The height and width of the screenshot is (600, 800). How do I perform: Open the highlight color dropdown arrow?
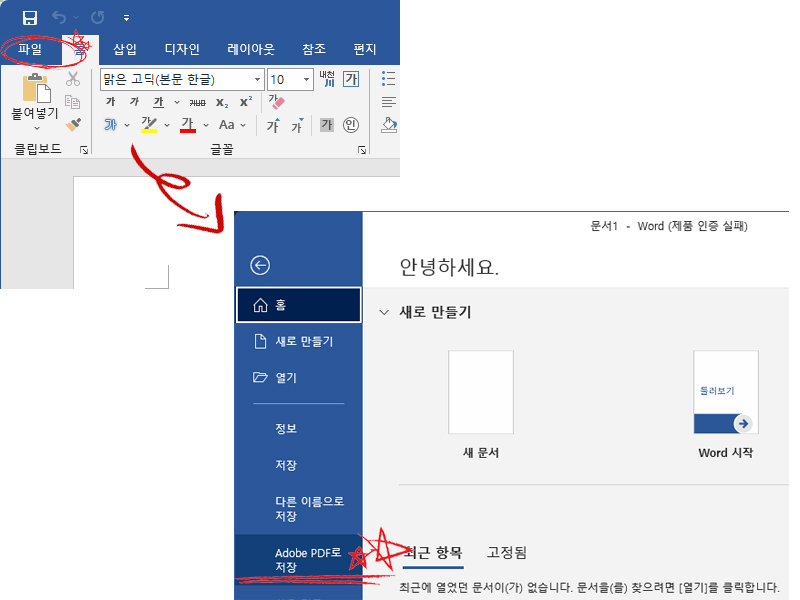167,125
